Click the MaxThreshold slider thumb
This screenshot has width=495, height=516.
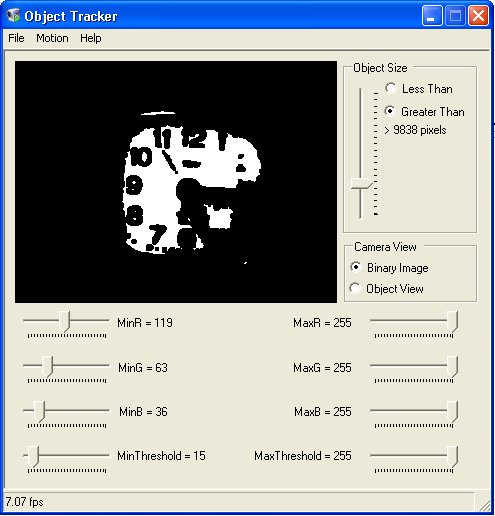(452, 457)
